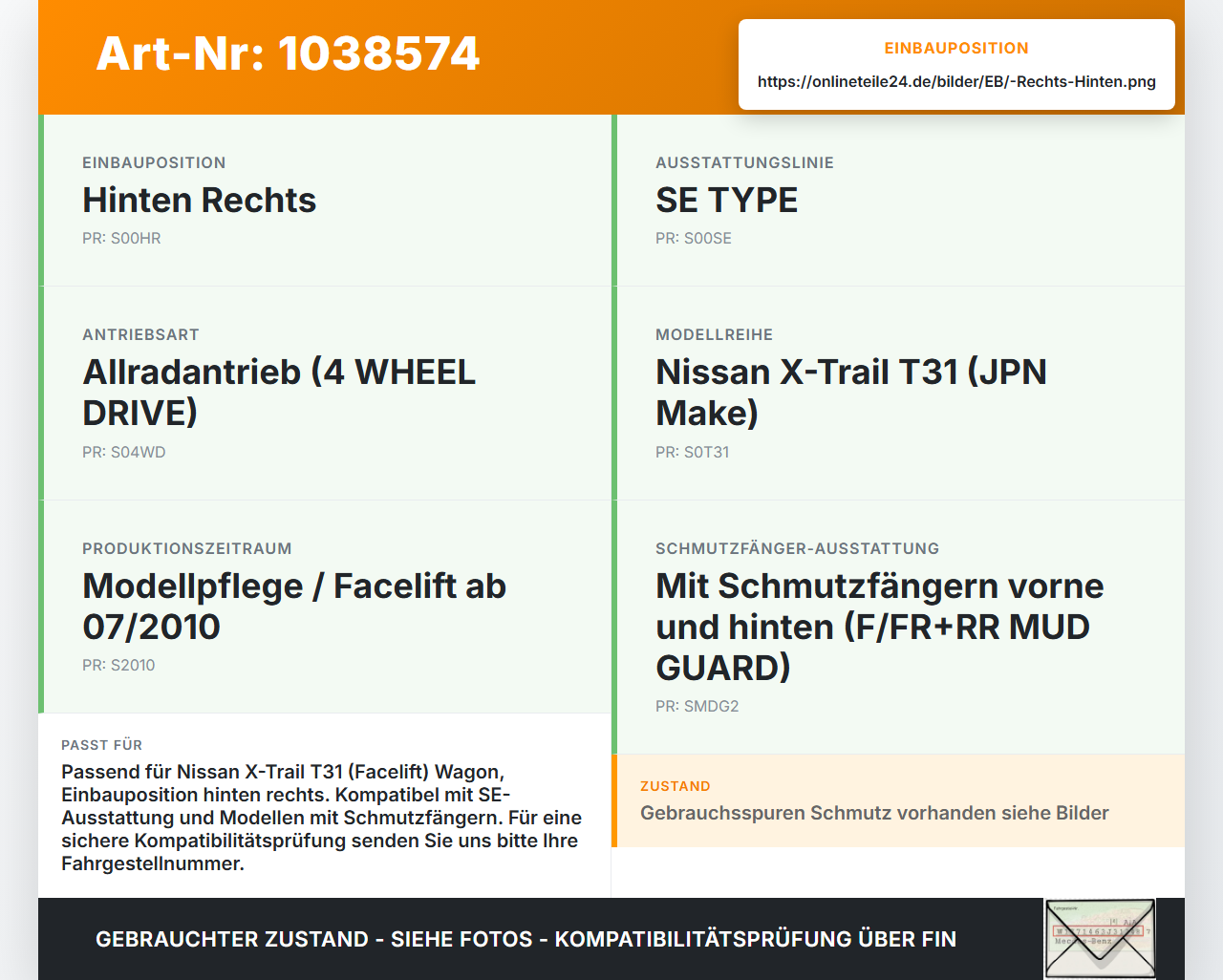1223x980 pixels.
Task: Click the AUSSTATTUNGSLINIE label
Action: coord(744,162)
